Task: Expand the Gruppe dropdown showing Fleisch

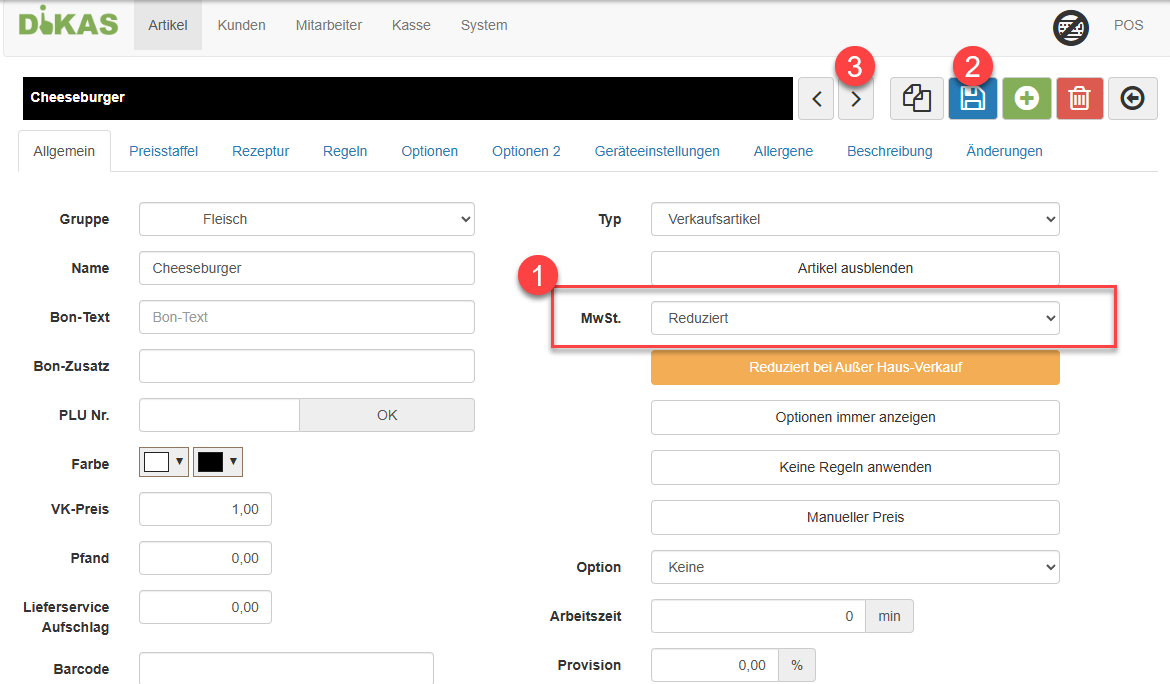Action: click(x=306, y=219)
